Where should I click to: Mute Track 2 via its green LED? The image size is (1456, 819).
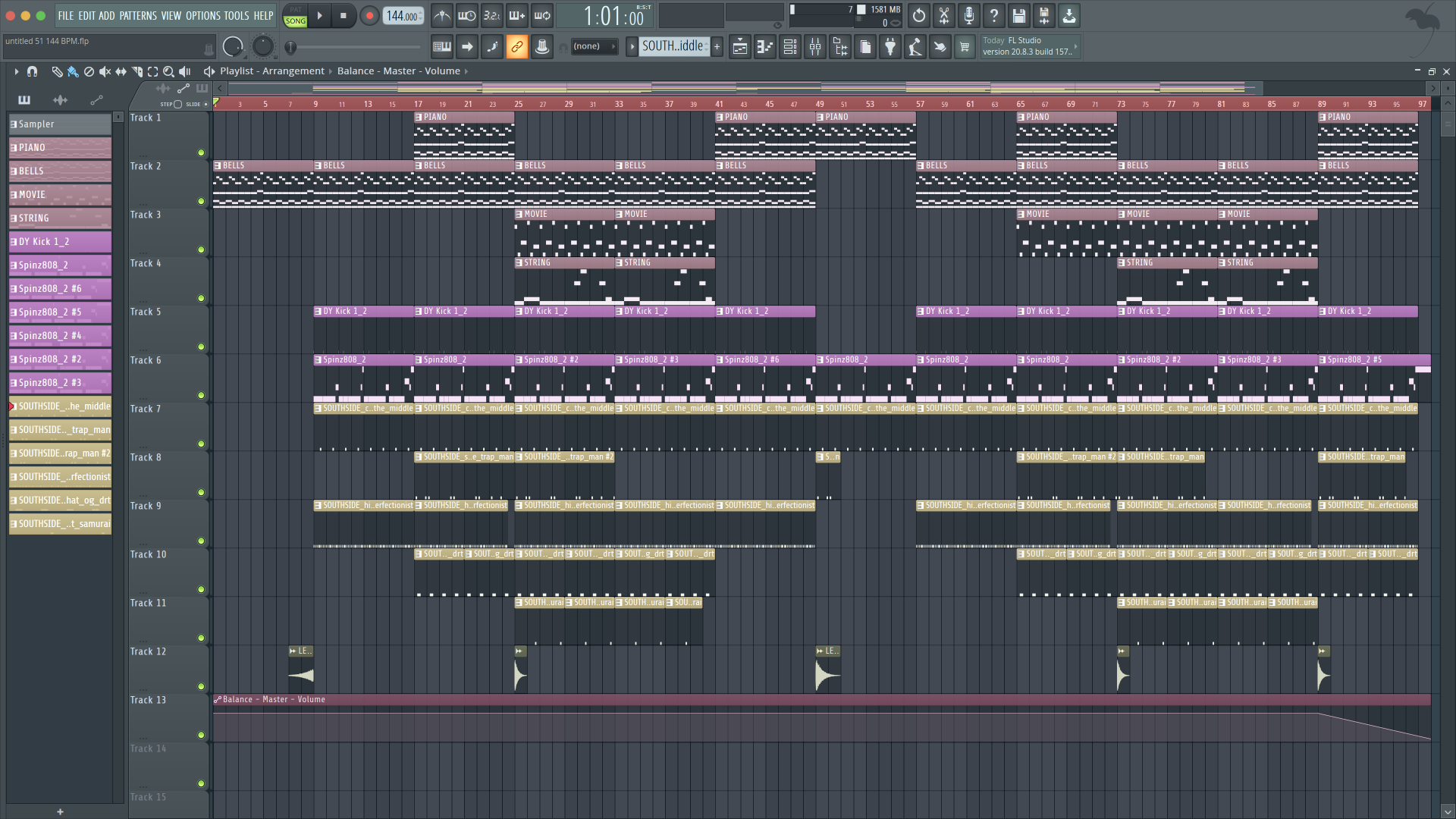point(201,201)
